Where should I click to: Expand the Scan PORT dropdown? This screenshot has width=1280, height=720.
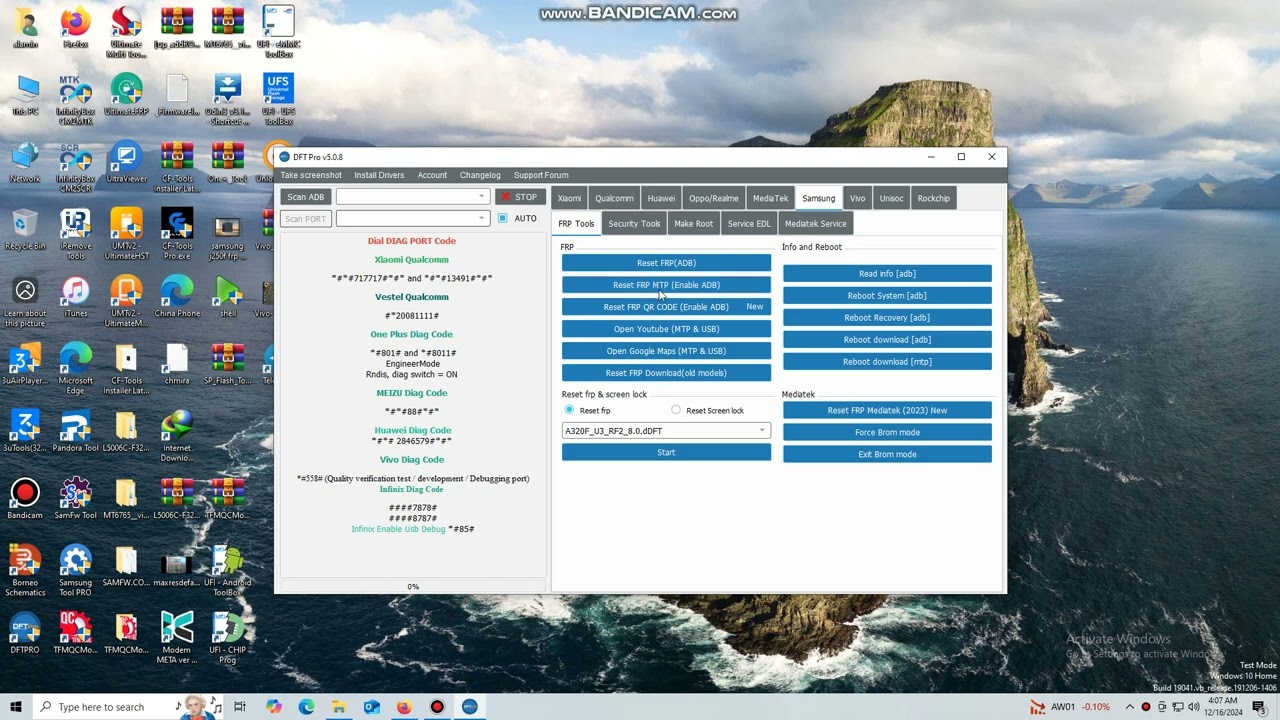pyautogui.click(x=481, y=218)
